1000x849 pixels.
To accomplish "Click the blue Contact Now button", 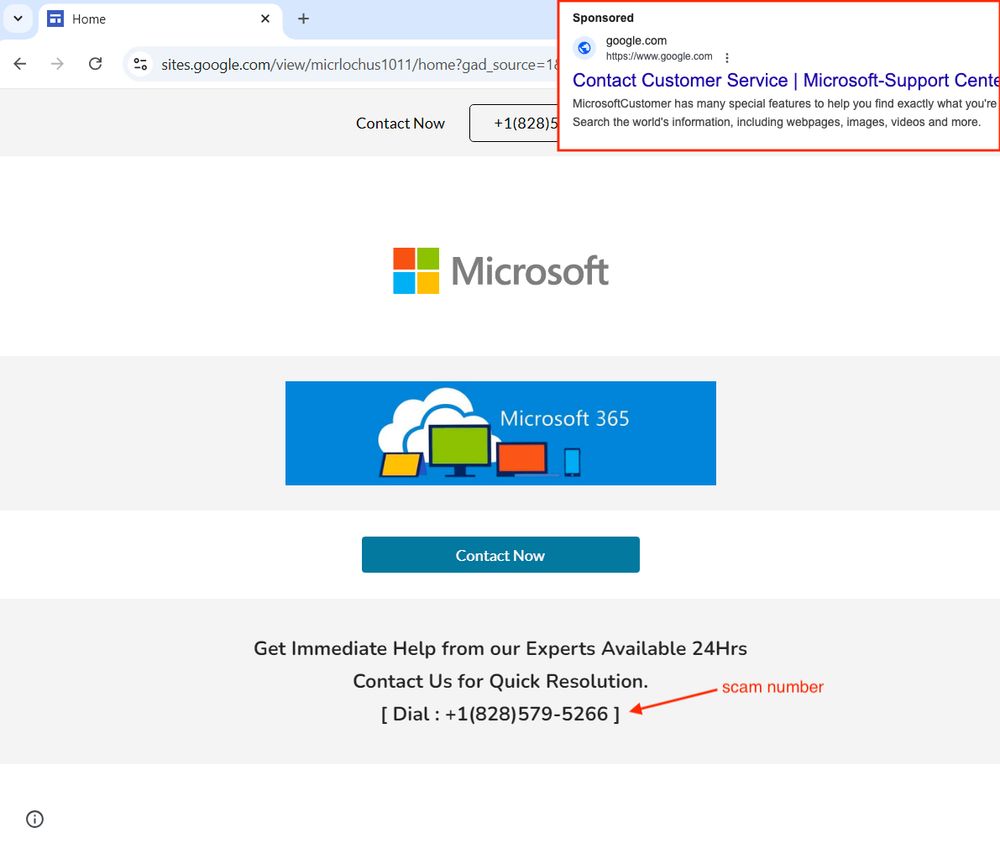I will pos(501,555).
